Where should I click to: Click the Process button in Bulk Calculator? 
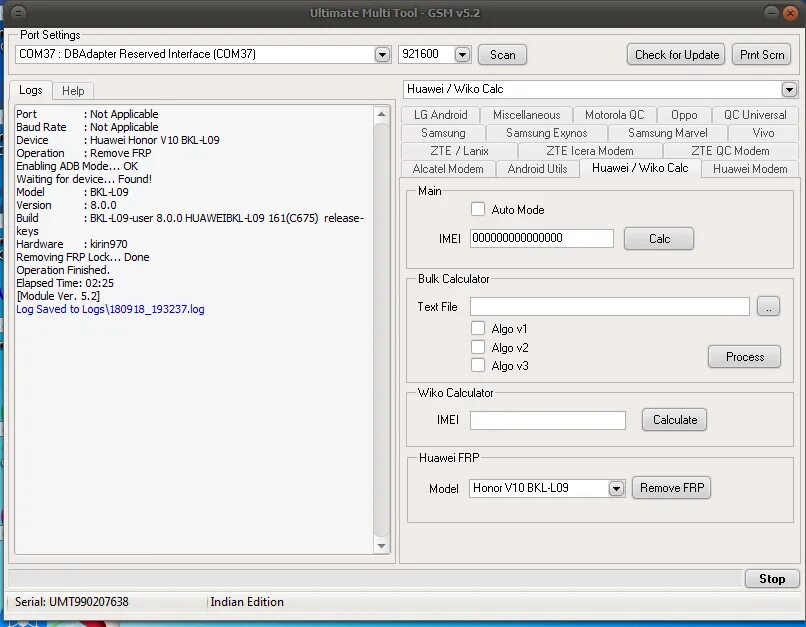coord(744,357)
